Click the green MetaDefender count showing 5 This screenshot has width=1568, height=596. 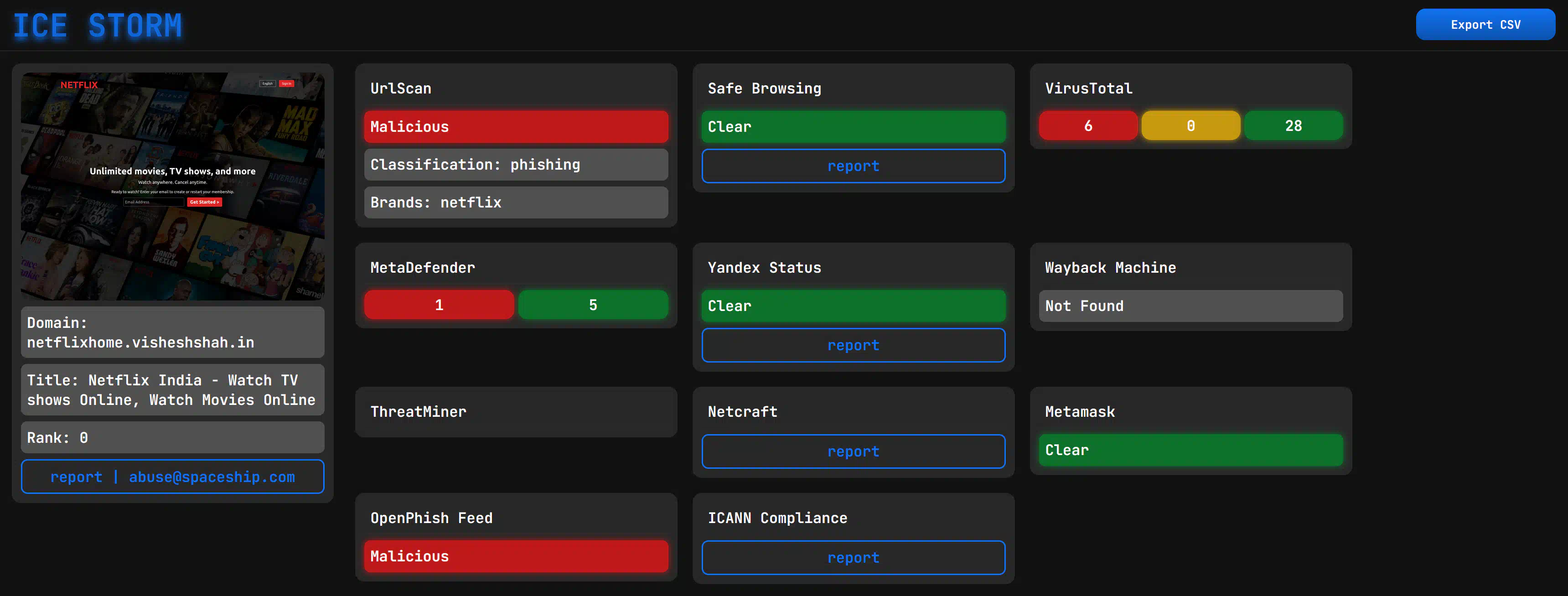[593, 305]
